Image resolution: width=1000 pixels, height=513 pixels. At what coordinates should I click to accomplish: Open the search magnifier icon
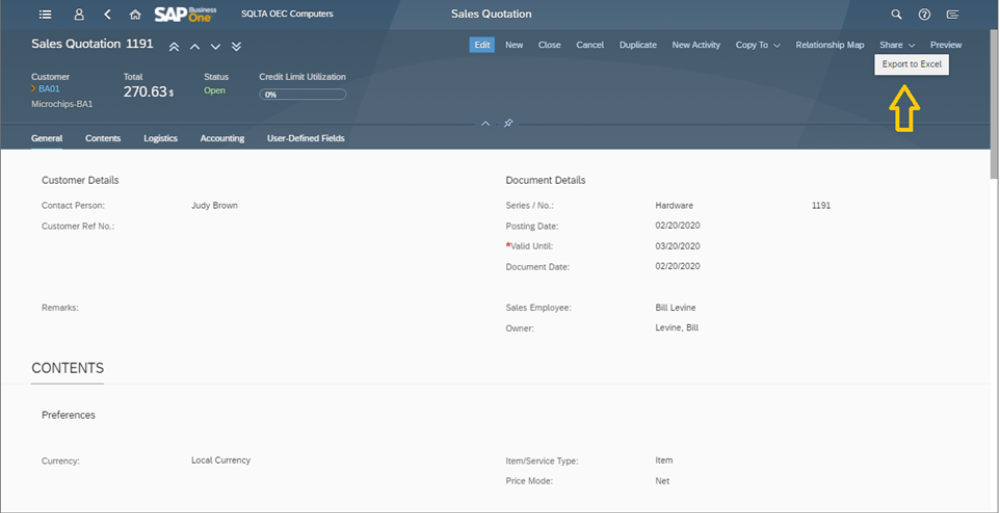[896, 14]
